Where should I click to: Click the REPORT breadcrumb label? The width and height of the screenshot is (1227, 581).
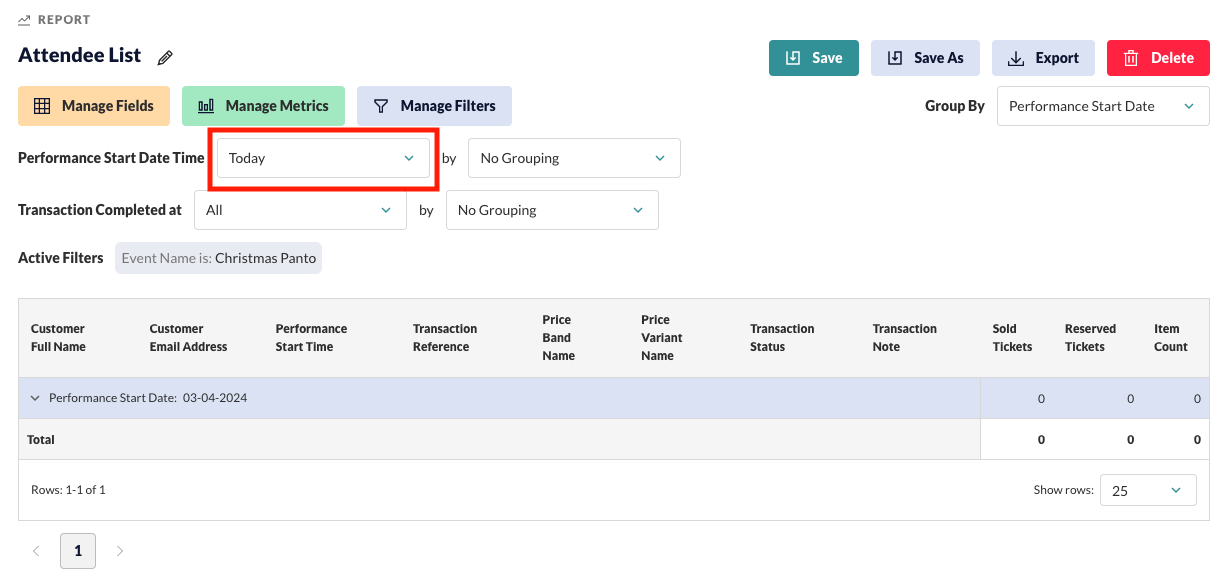pos(64,20)
